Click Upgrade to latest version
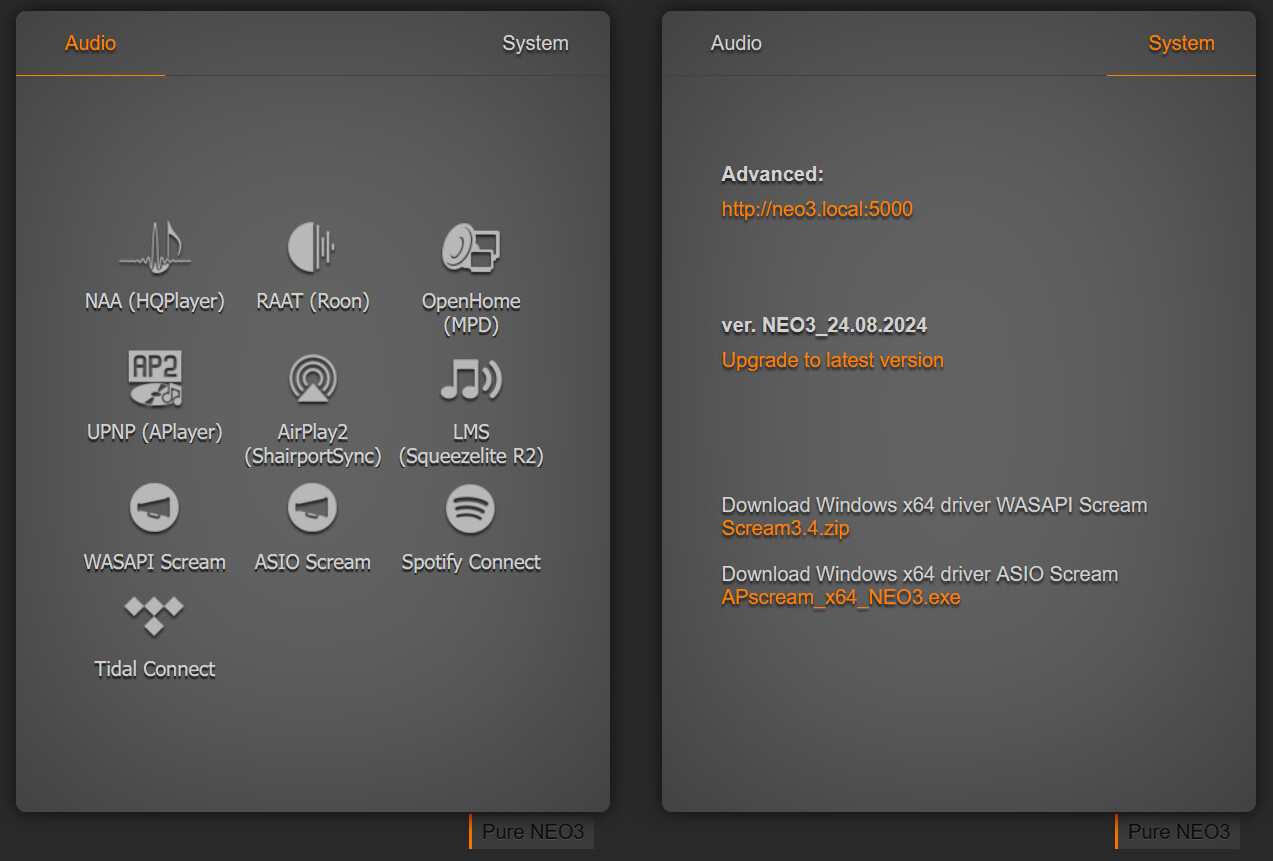Viewport: 1273px width, 861px height. click(832, 360)
